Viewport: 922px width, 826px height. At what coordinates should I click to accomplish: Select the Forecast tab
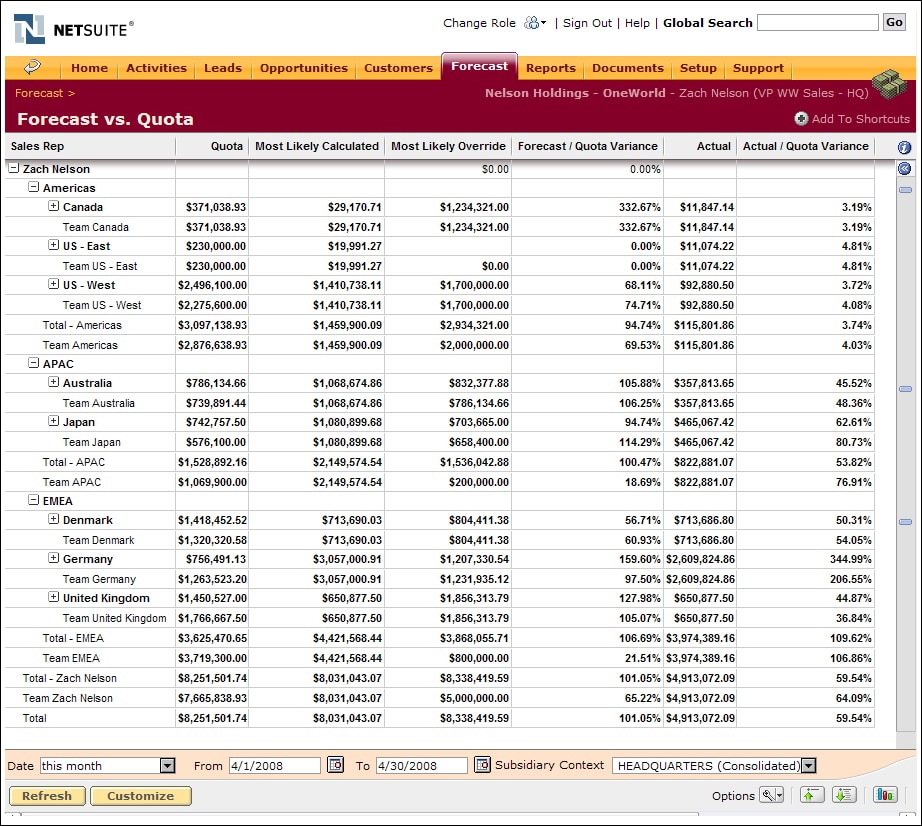point(479,66)
